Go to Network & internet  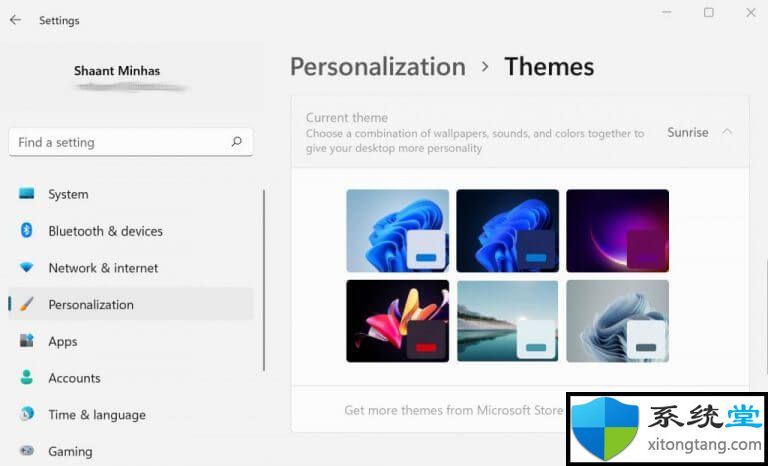point(103,268)
